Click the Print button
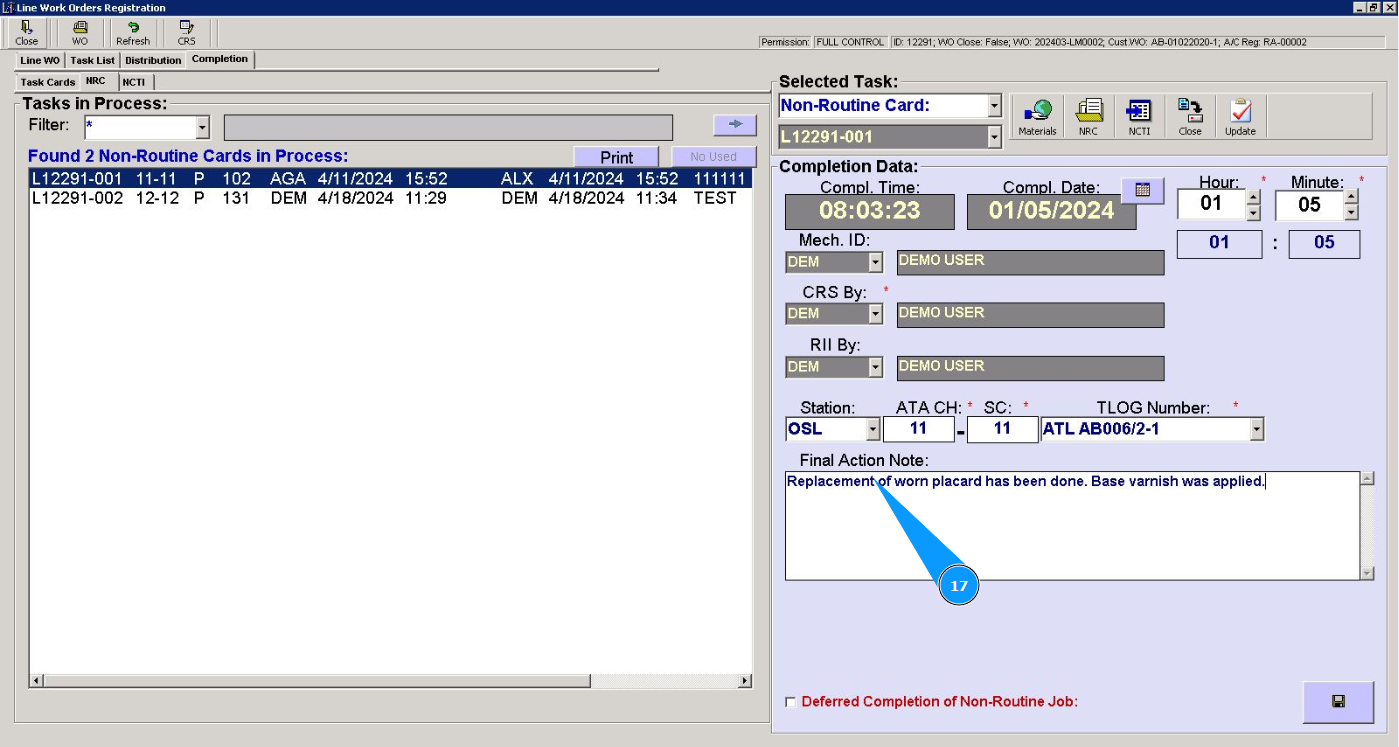The height and width of the screenshot is (747, 1399). point(616,157)
